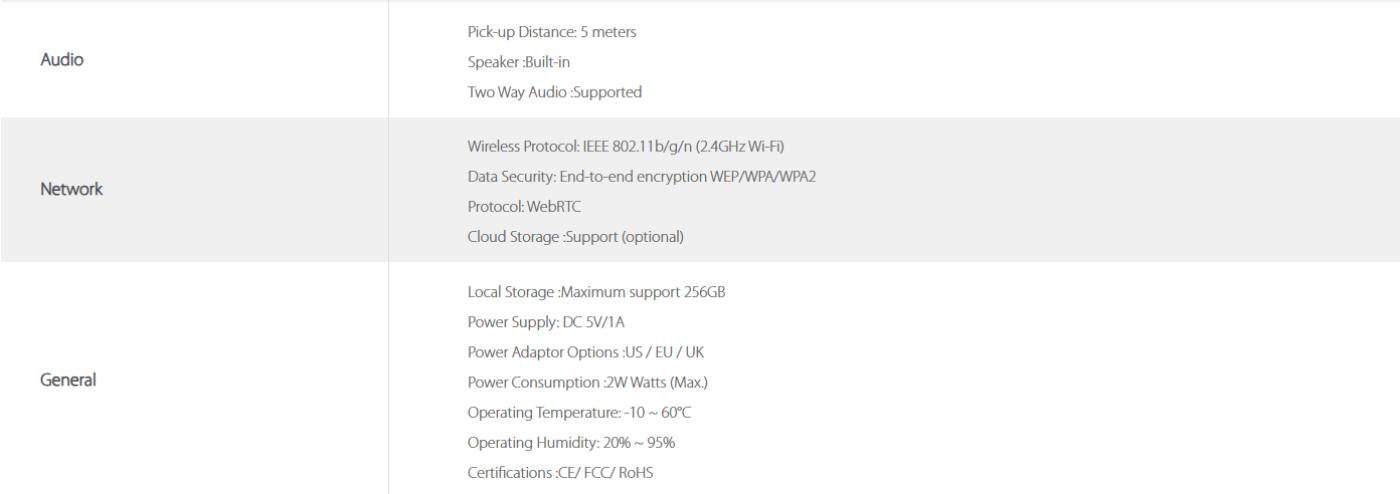Select the Pick-up Distance: 5 meters text
Image resolution: width=1400 pixels, height=494 pixels.
click(x=552, y=32)
